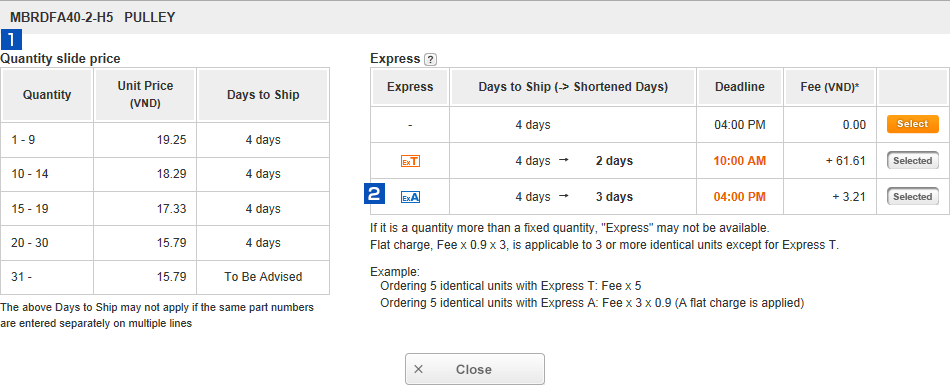Click the 10:00 AM deadline cell

tap(740, 161)
